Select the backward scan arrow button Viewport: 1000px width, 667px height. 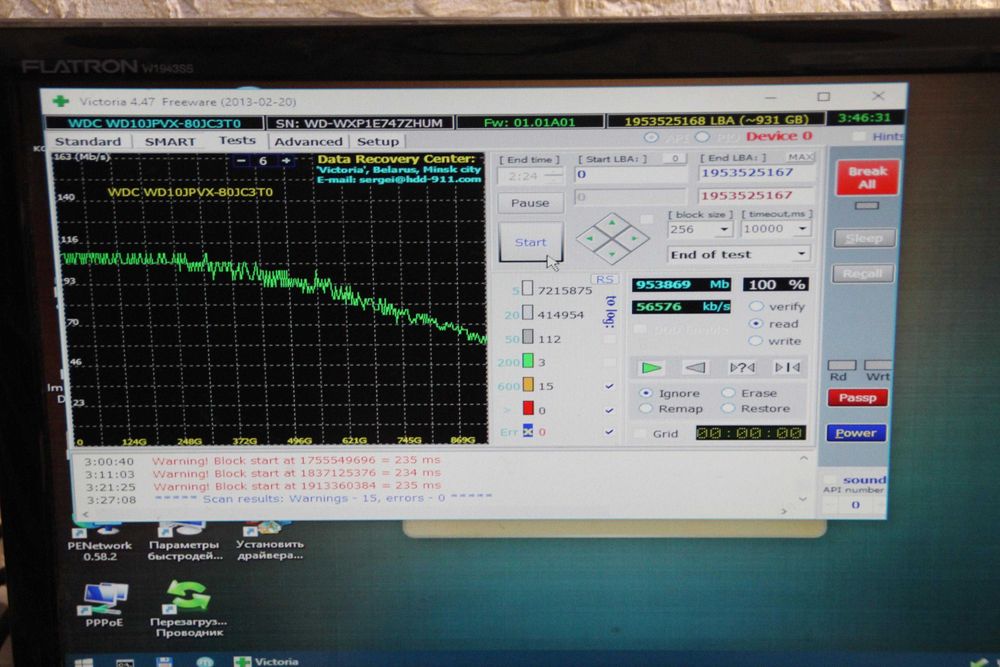point(695,367)
